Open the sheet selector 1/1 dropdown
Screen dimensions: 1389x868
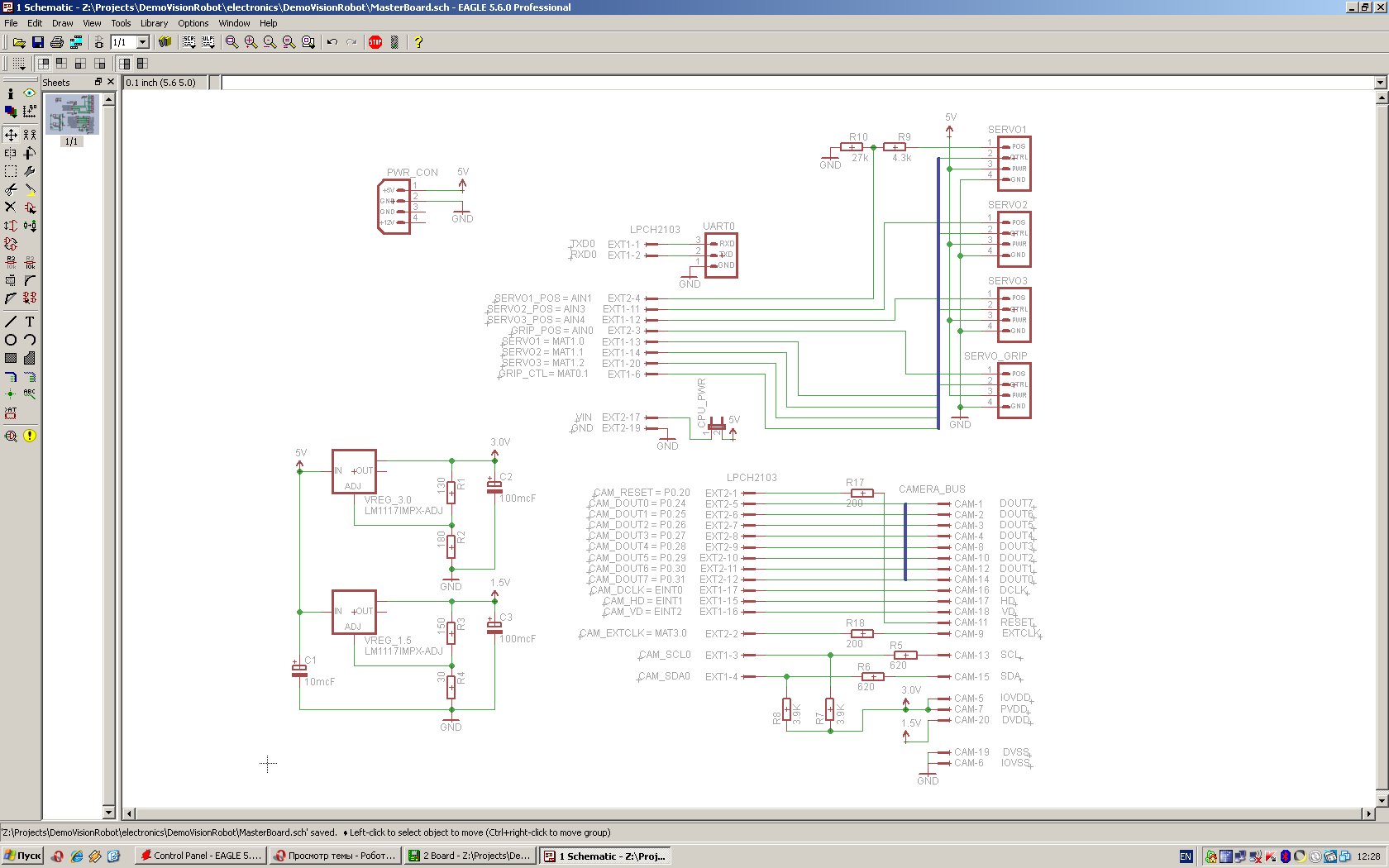pos(142,42)
